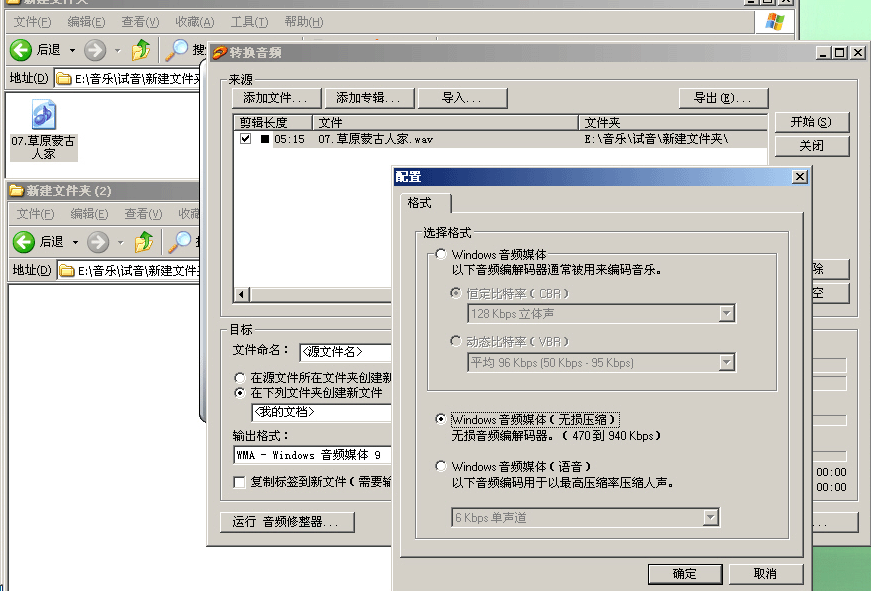Image resolution: width=871 pixels, height=591 pixels.
Task: Select 在源文件所在文件夹创建新文件 radio option
Action: tap(240, 378)
